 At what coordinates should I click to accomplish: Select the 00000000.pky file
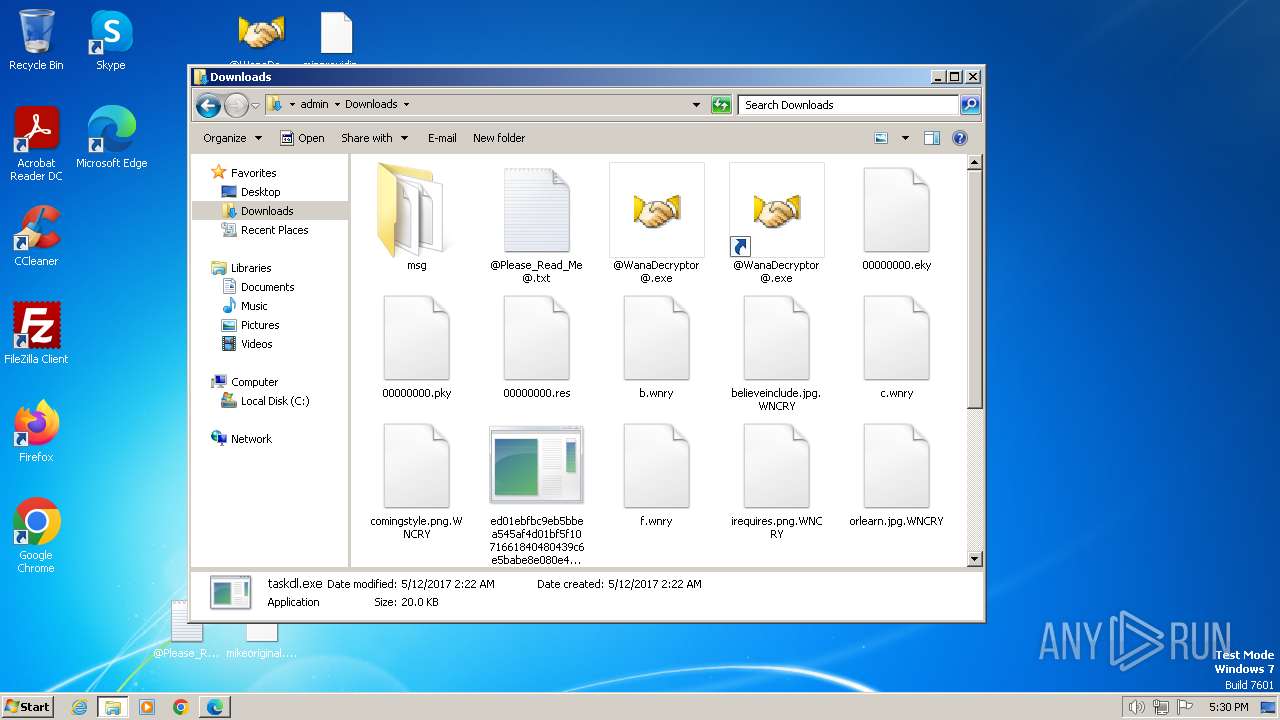click(x=416, y=347)
